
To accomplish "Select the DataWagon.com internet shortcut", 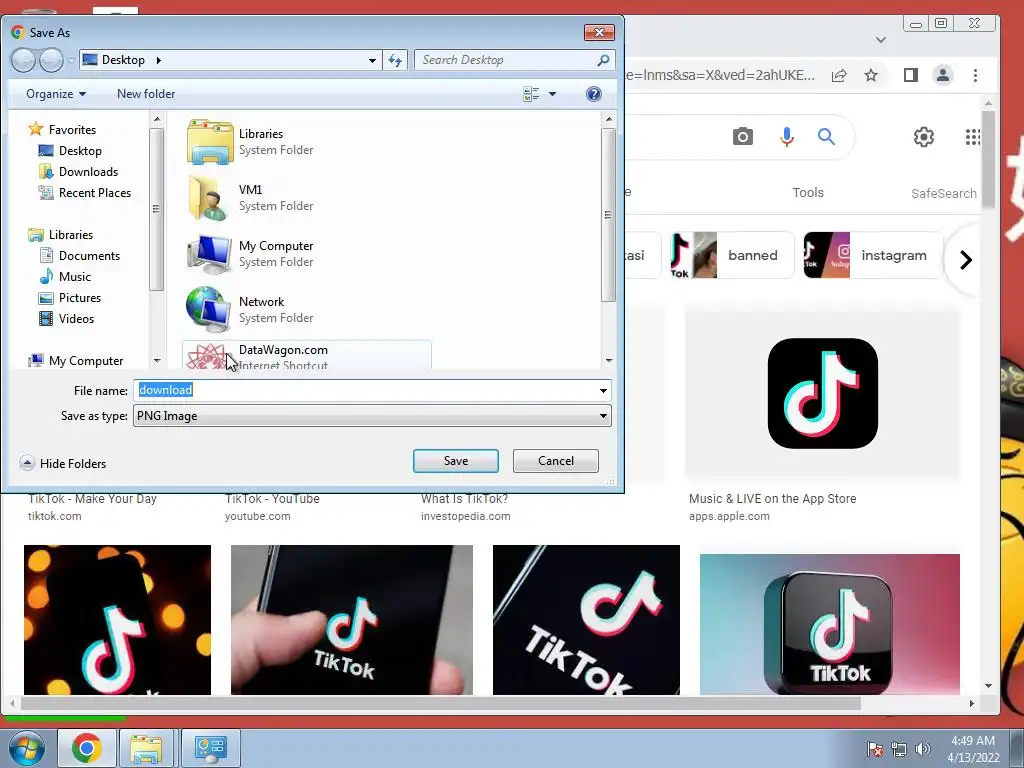I will (307, 356).
